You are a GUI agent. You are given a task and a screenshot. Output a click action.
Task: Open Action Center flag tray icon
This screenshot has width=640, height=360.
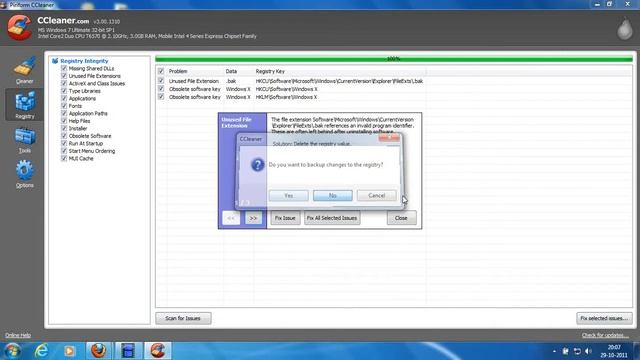click(566, 351)
